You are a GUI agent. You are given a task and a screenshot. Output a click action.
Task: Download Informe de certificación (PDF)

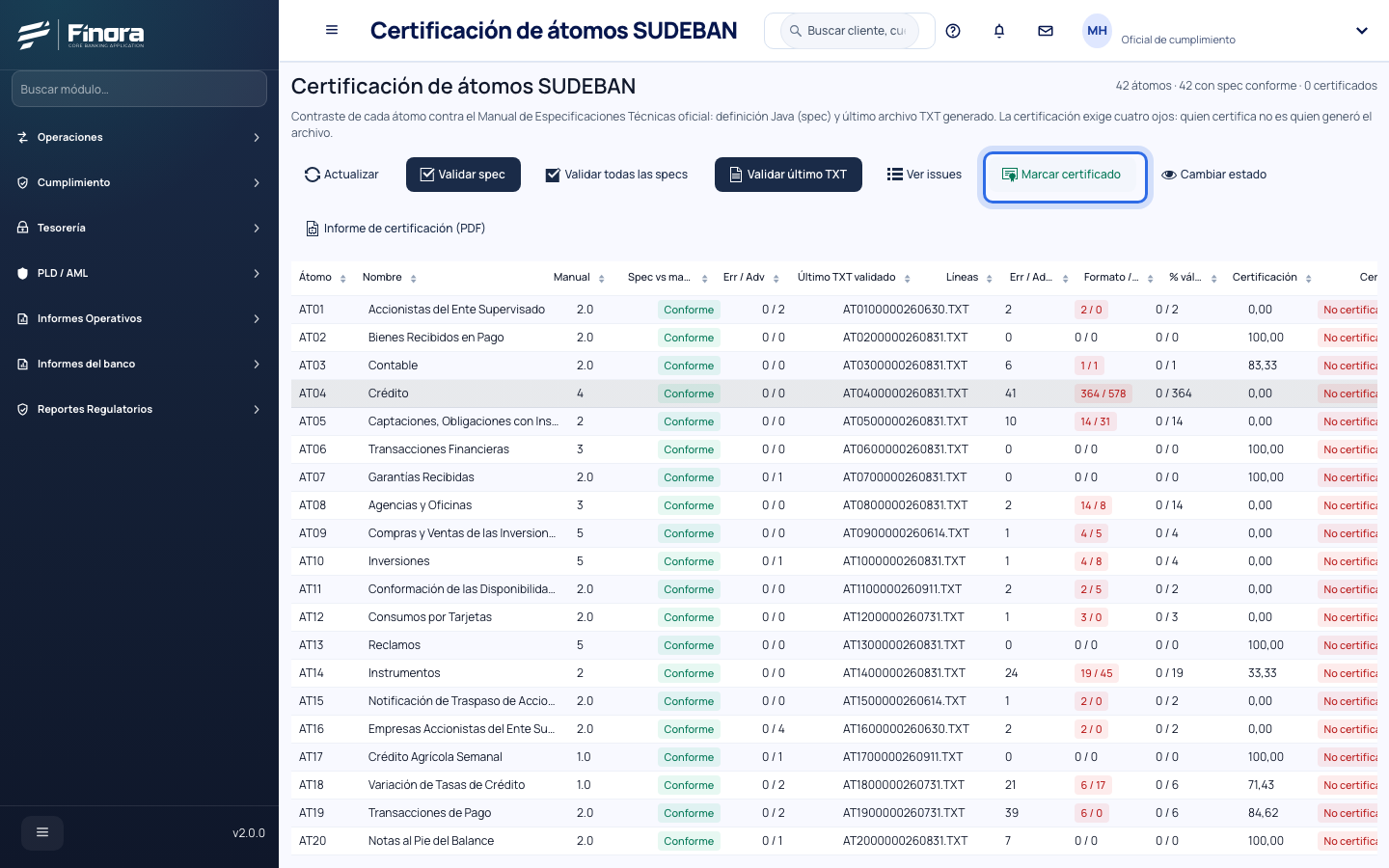(x=395, y=229)
